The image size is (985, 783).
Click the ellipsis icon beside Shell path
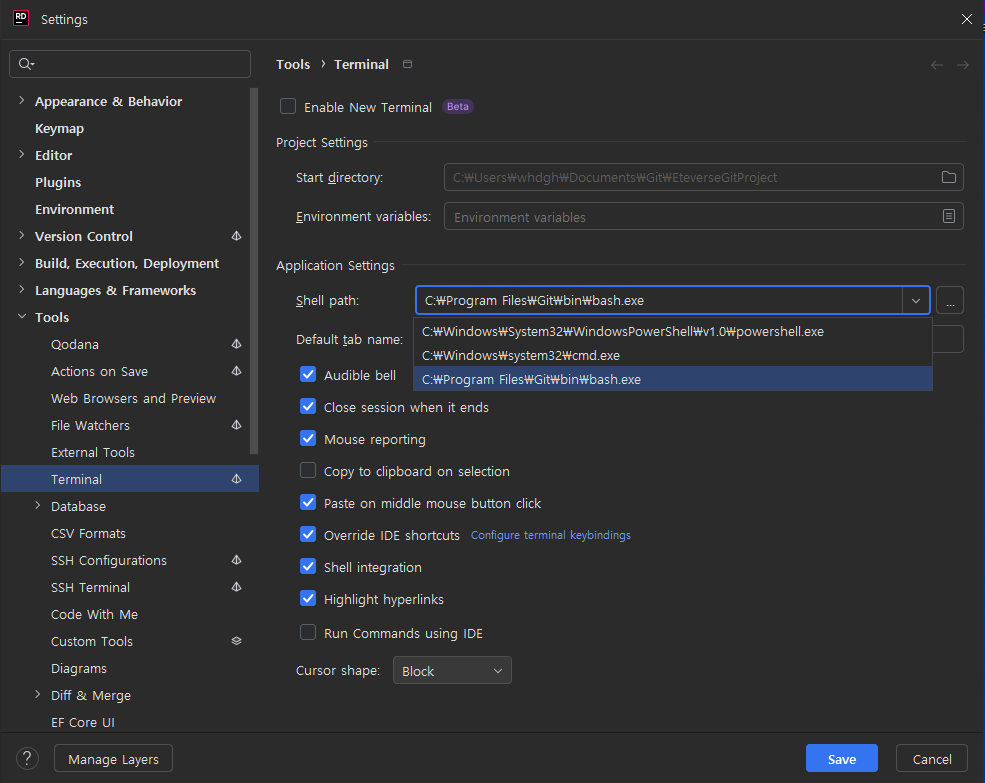tap(949, 300)
